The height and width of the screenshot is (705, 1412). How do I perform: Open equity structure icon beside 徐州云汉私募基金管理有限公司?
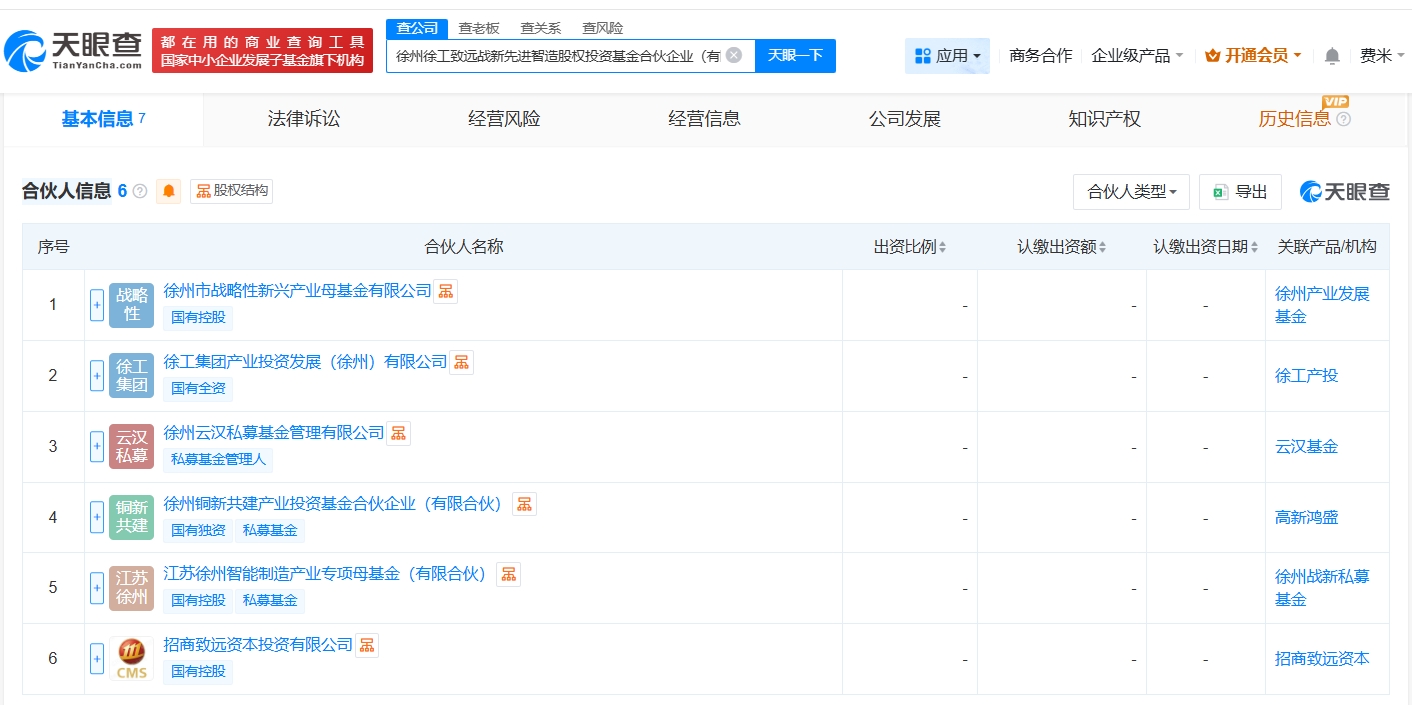click(x=399, y=433)
